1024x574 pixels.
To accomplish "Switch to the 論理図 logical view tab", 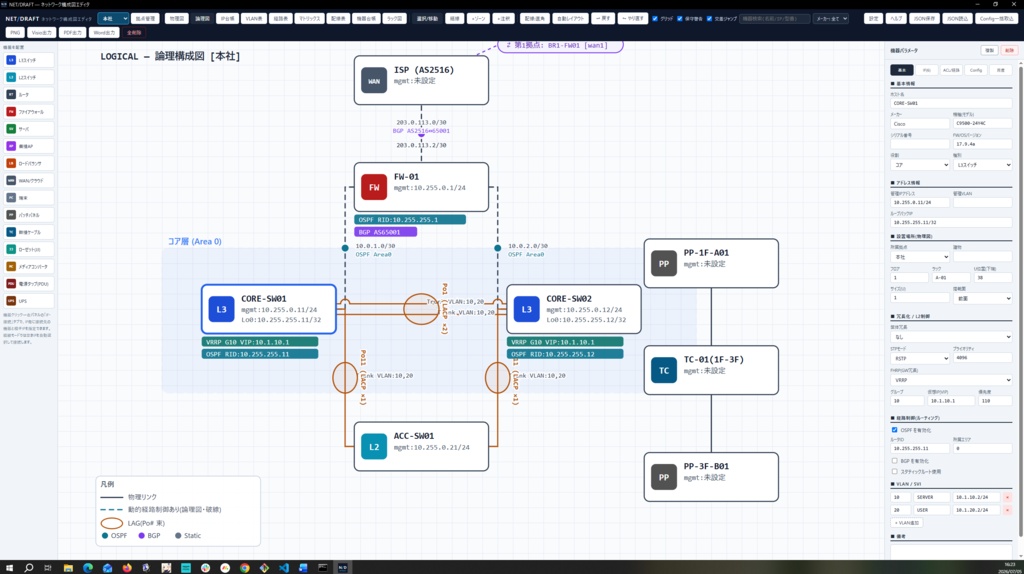I will [x=202, y=18].
